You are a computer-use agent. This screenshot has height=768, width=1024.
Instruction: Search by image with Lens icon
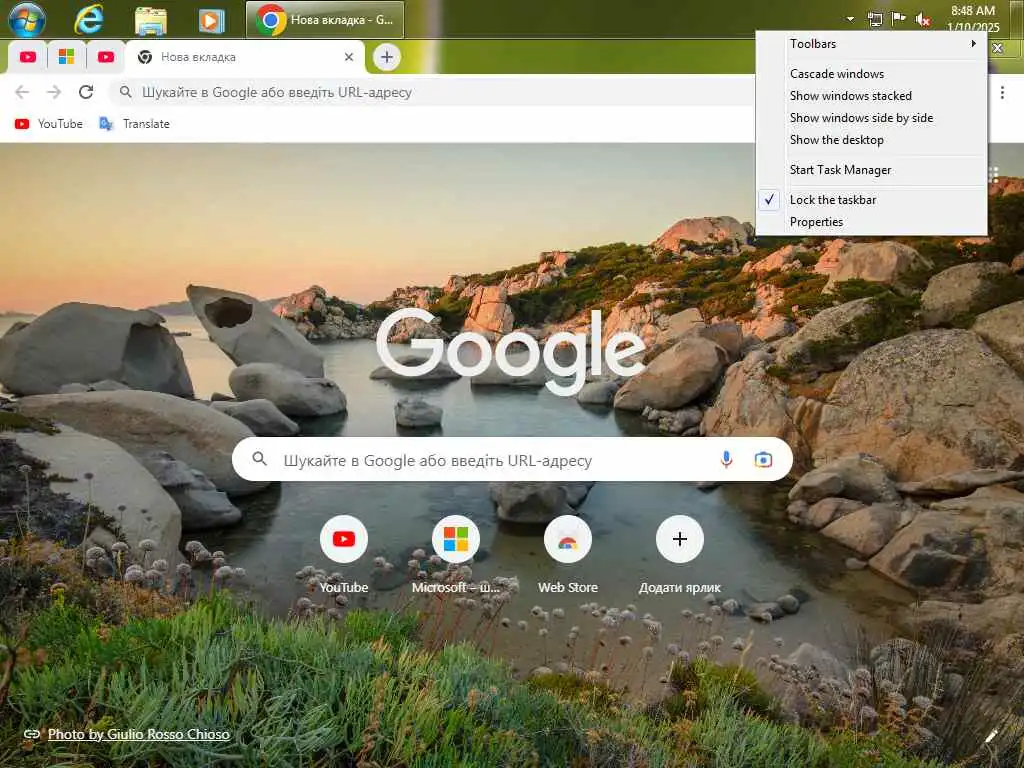pos(763,460)
